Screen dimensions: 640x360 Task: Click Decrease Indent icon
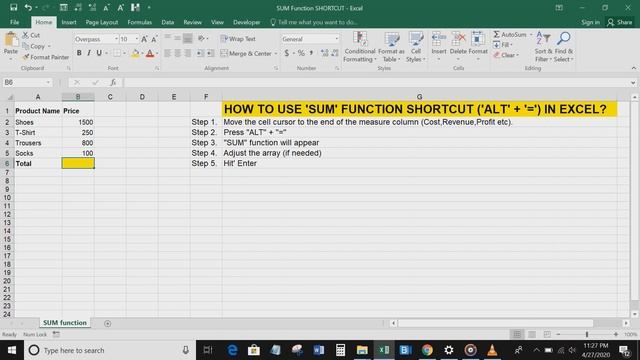click(200, 53)
